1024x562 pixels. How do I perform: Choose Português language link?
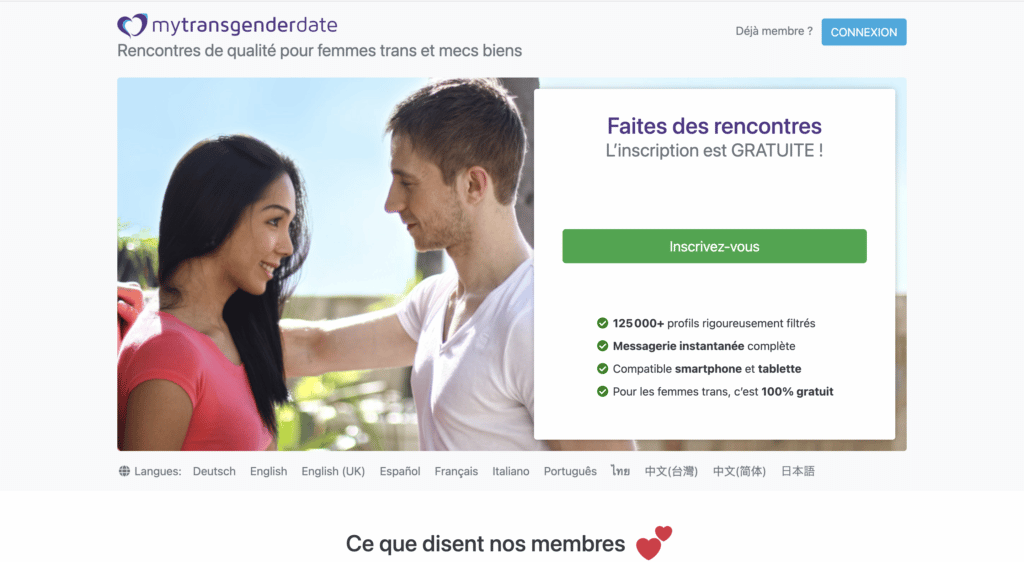coord(570,471)
